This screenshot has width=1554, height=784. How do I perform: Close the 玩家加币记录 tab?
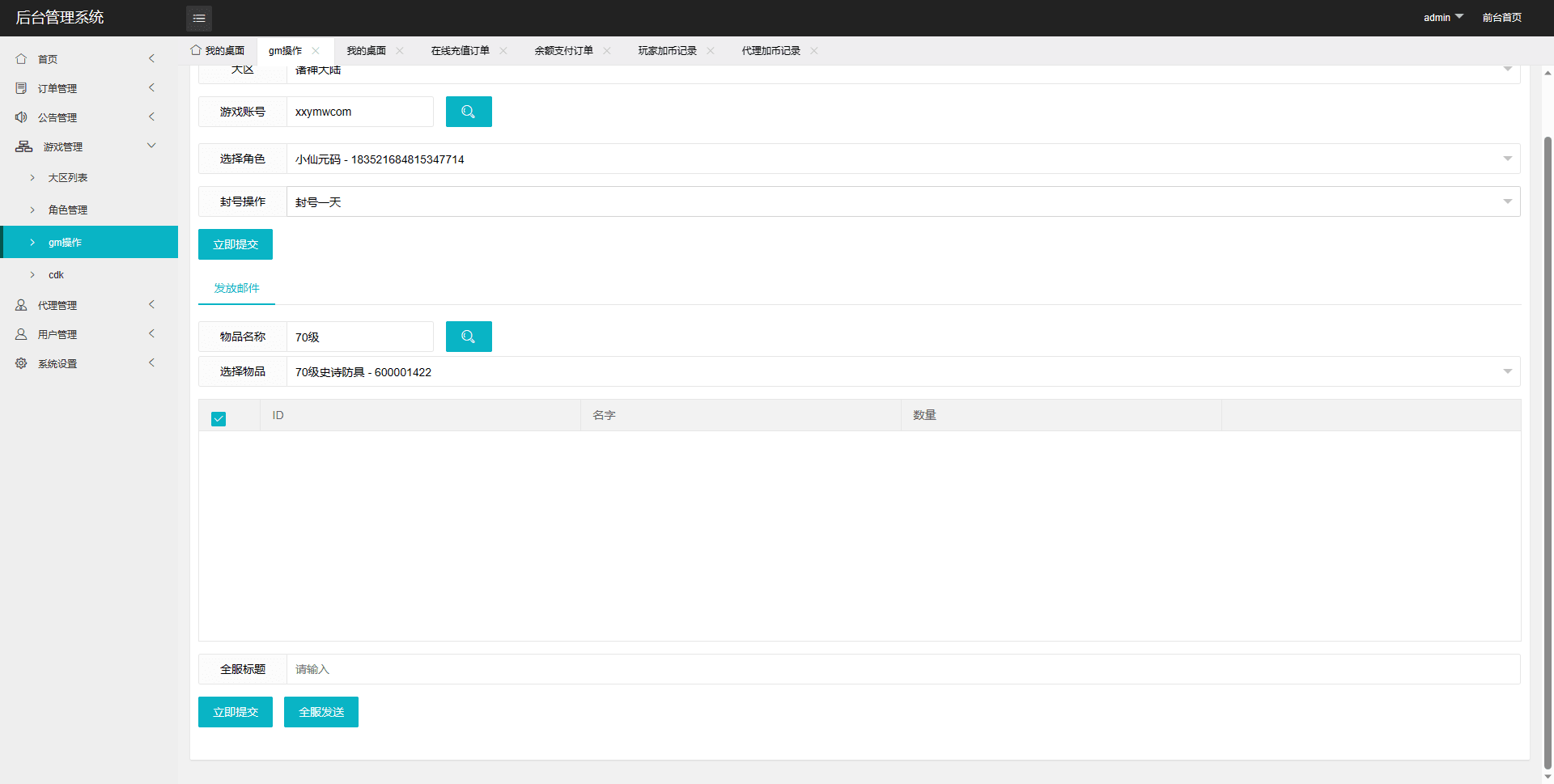coord(711,50)
